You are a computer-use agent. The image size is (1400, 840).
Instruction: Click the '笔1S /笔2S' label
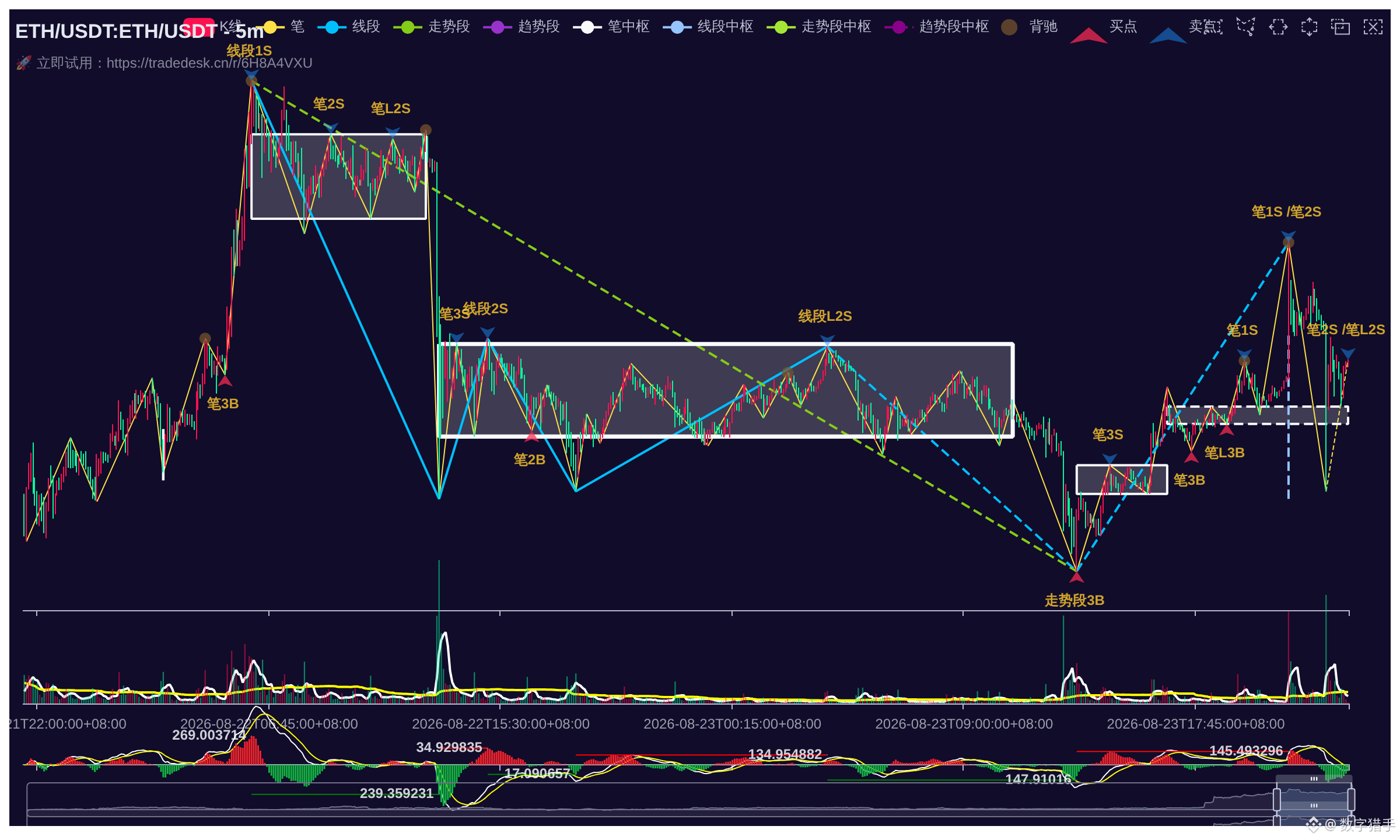1286,212
